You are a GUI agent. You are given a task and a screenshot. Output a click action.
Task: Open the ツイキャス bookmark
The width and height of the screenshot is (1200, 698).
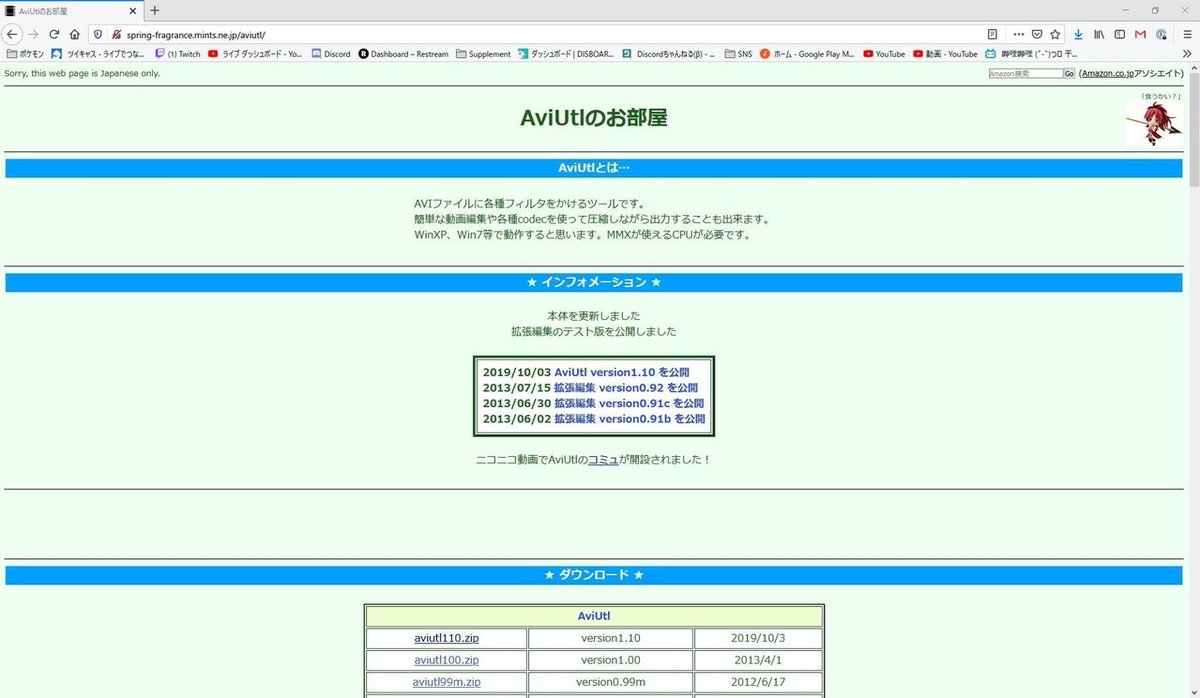pyautogui.click(x=99, y=54)
